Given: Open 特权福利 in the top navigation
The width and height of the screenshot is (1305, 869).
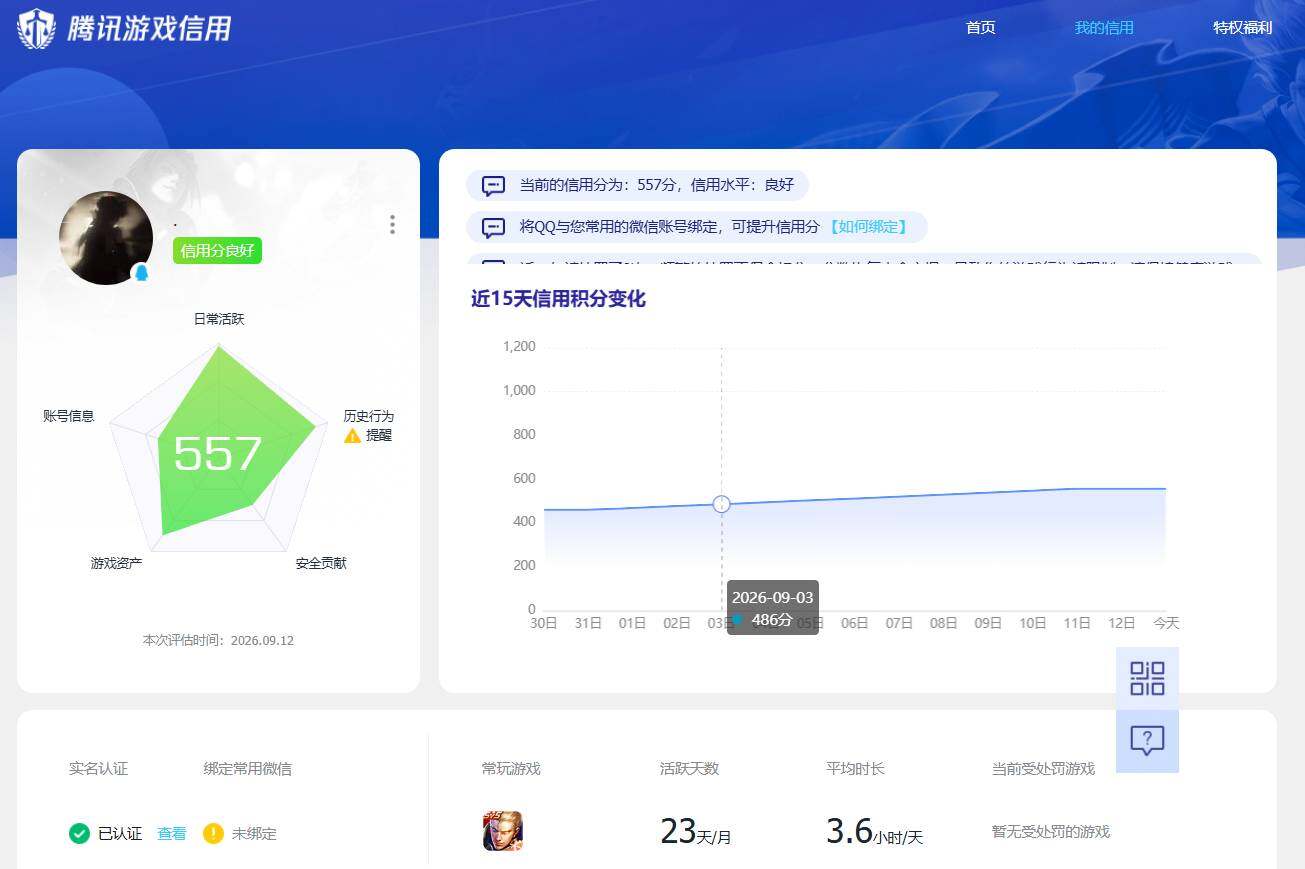Looking at the screenshot, I should 1242,27.
